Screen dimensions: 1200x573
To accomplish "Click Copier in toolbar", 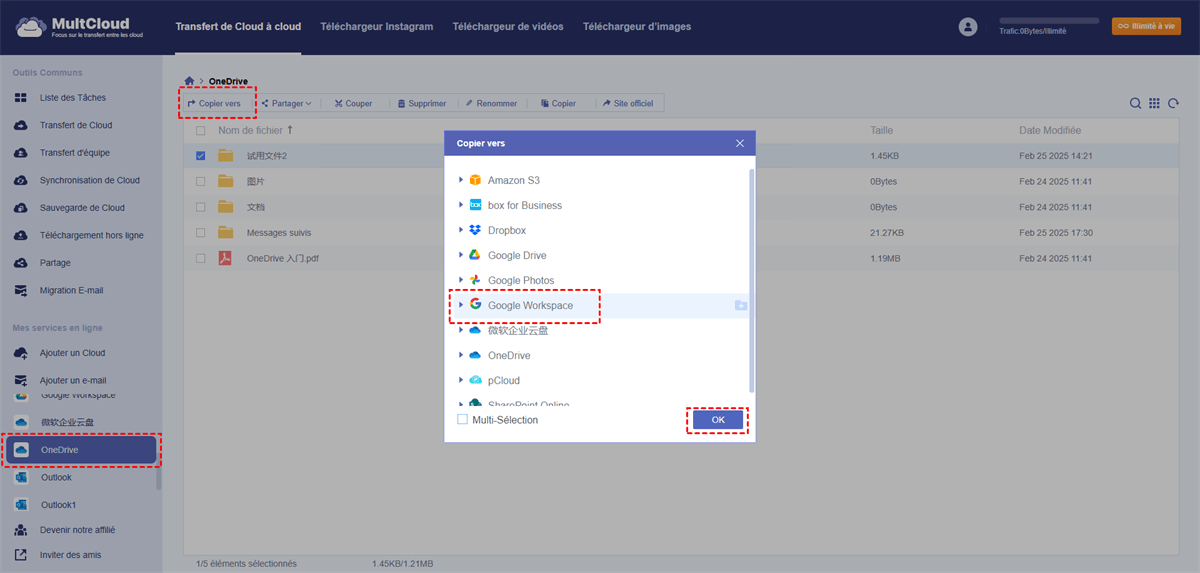I will pyautogui.click(x=558, y=103).
